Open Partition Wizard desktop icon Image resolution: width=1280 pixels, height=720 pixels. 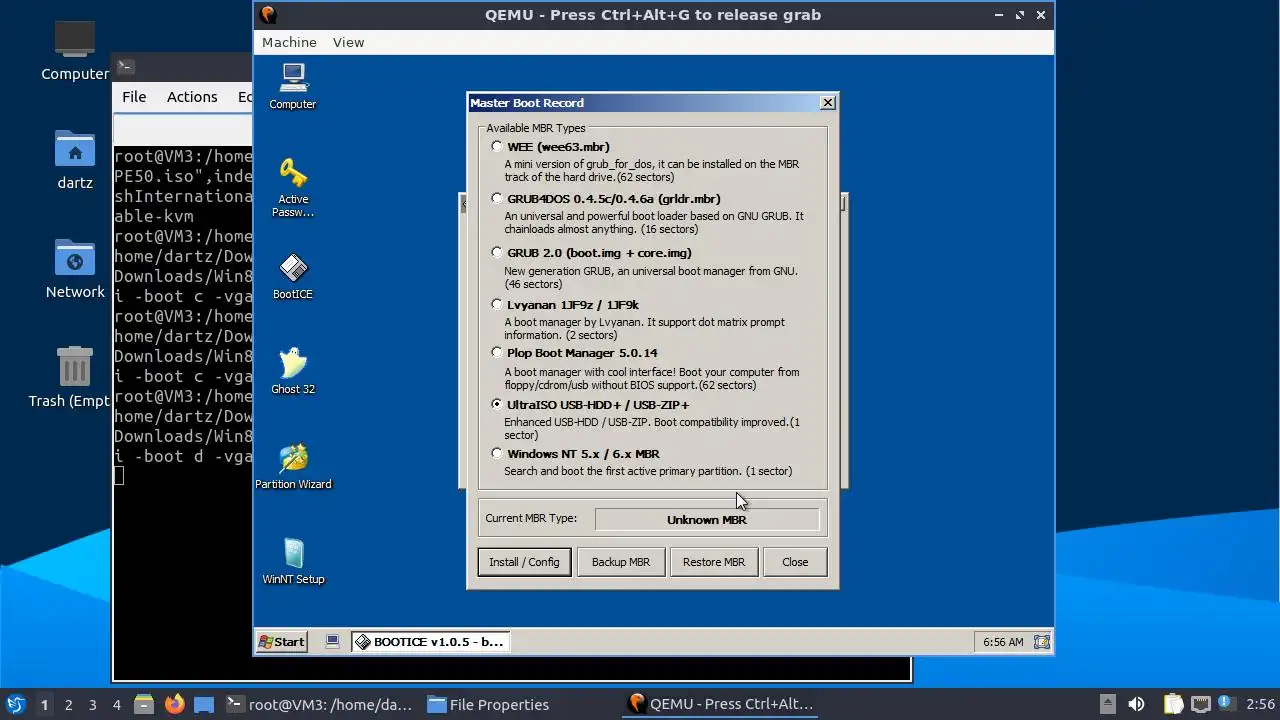(x=293, y=466)
